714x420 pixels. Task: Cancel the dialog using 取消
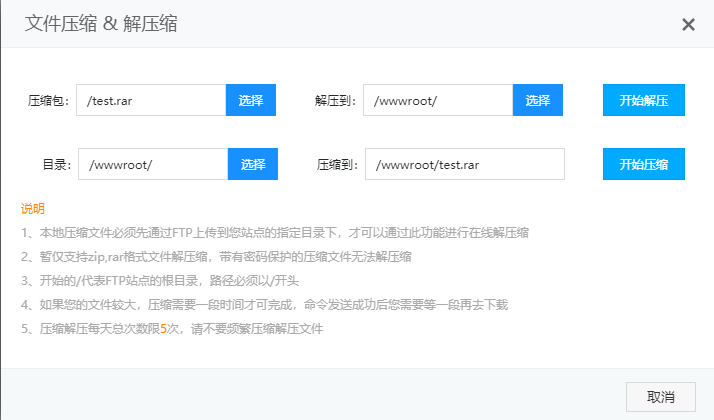click(660, 396)
